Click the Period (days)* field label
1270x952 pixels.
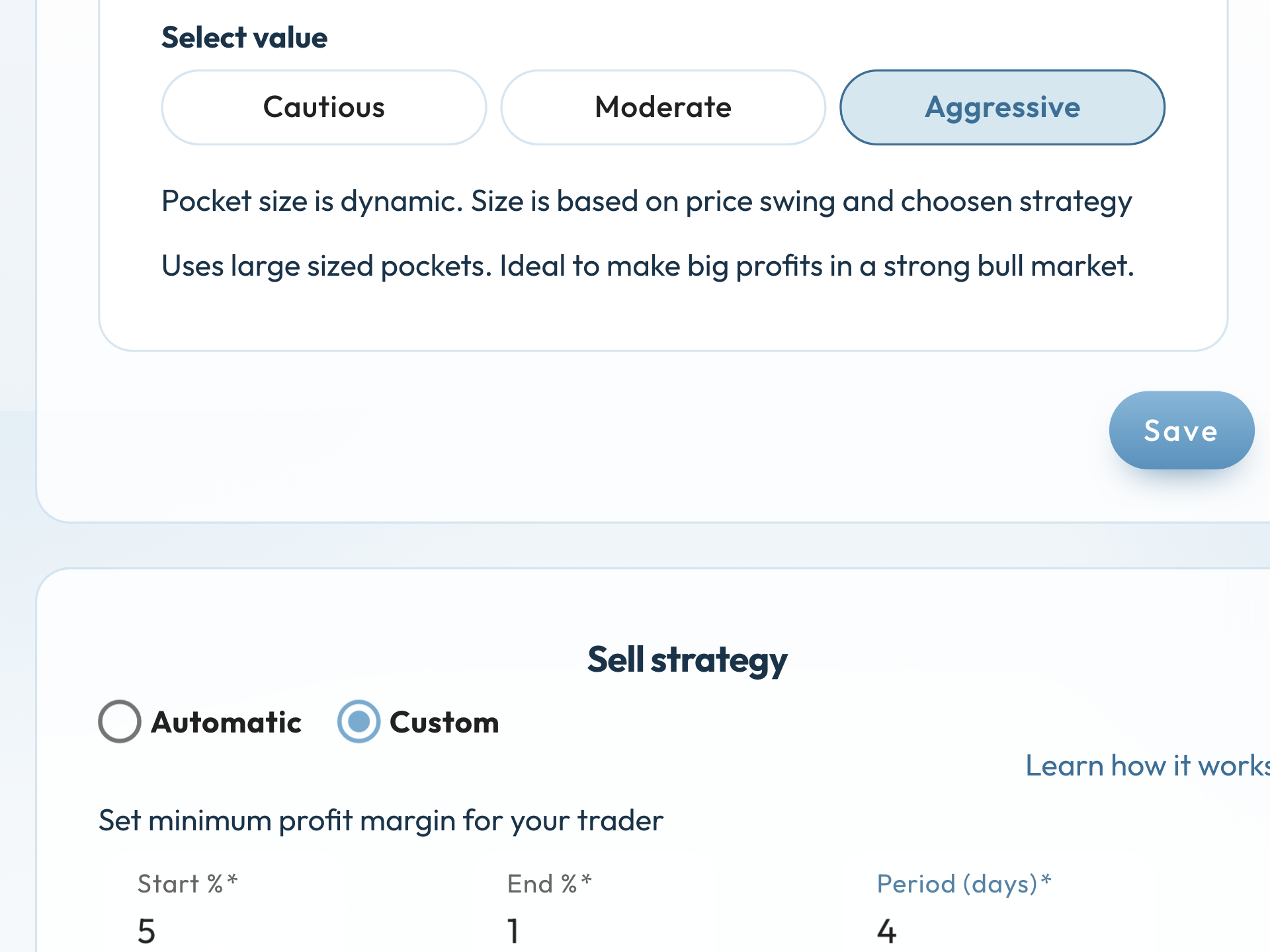coord(964,884)
